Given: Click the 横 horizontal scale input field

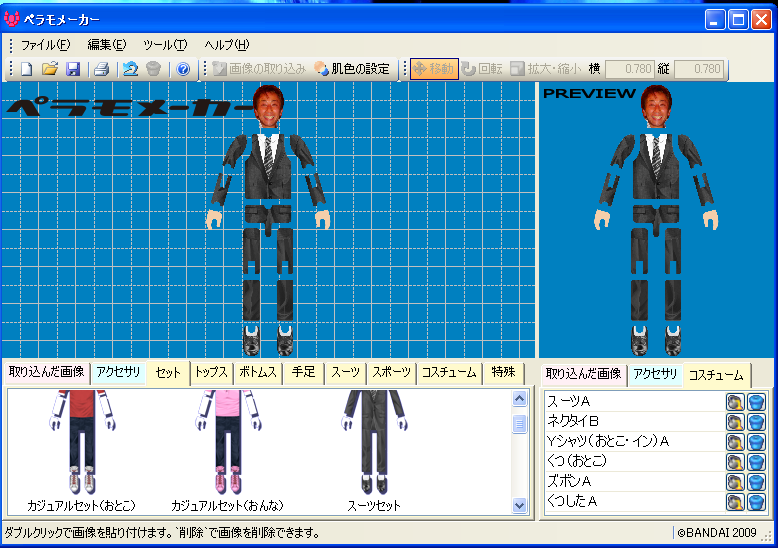Looking at the screenshot, I should pyautogui.click(x=630, y=68).
